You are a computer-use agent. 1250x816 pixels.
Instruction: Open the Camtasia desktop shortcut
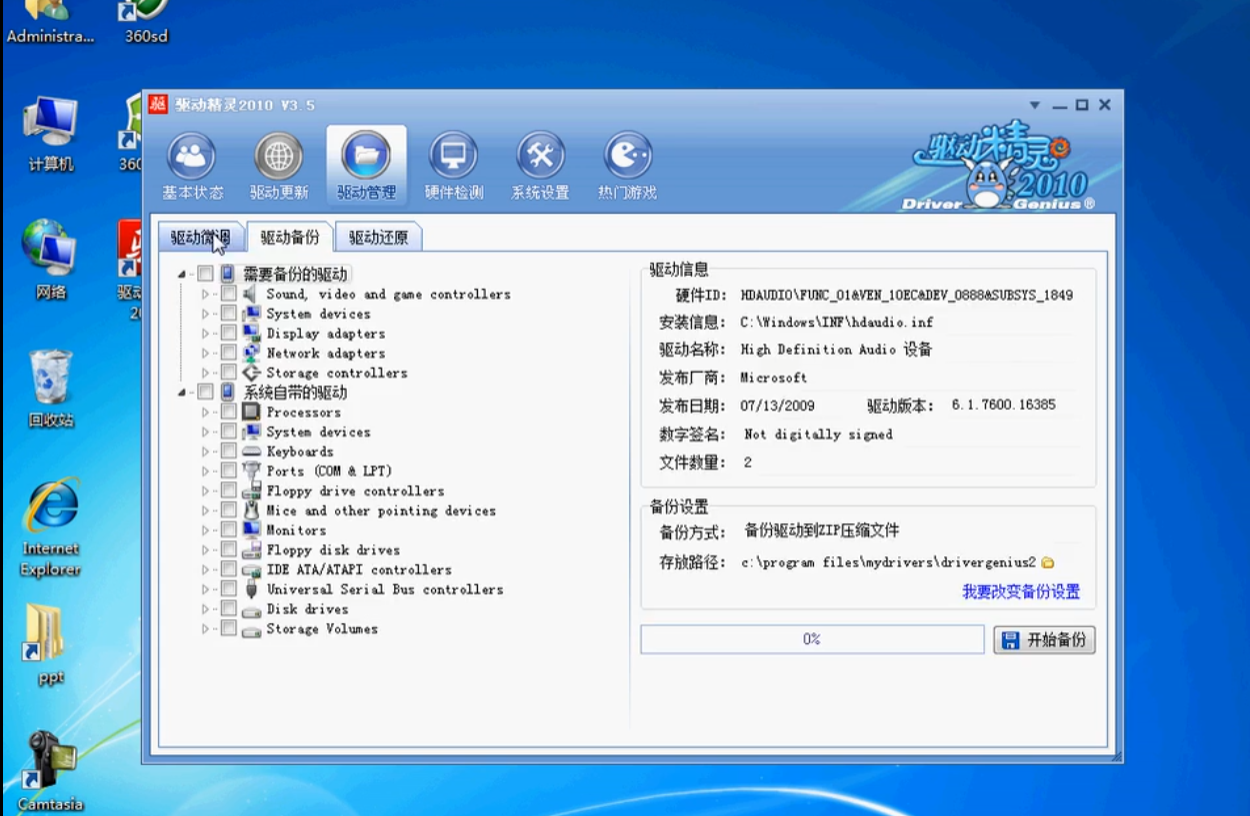point(49,772)
